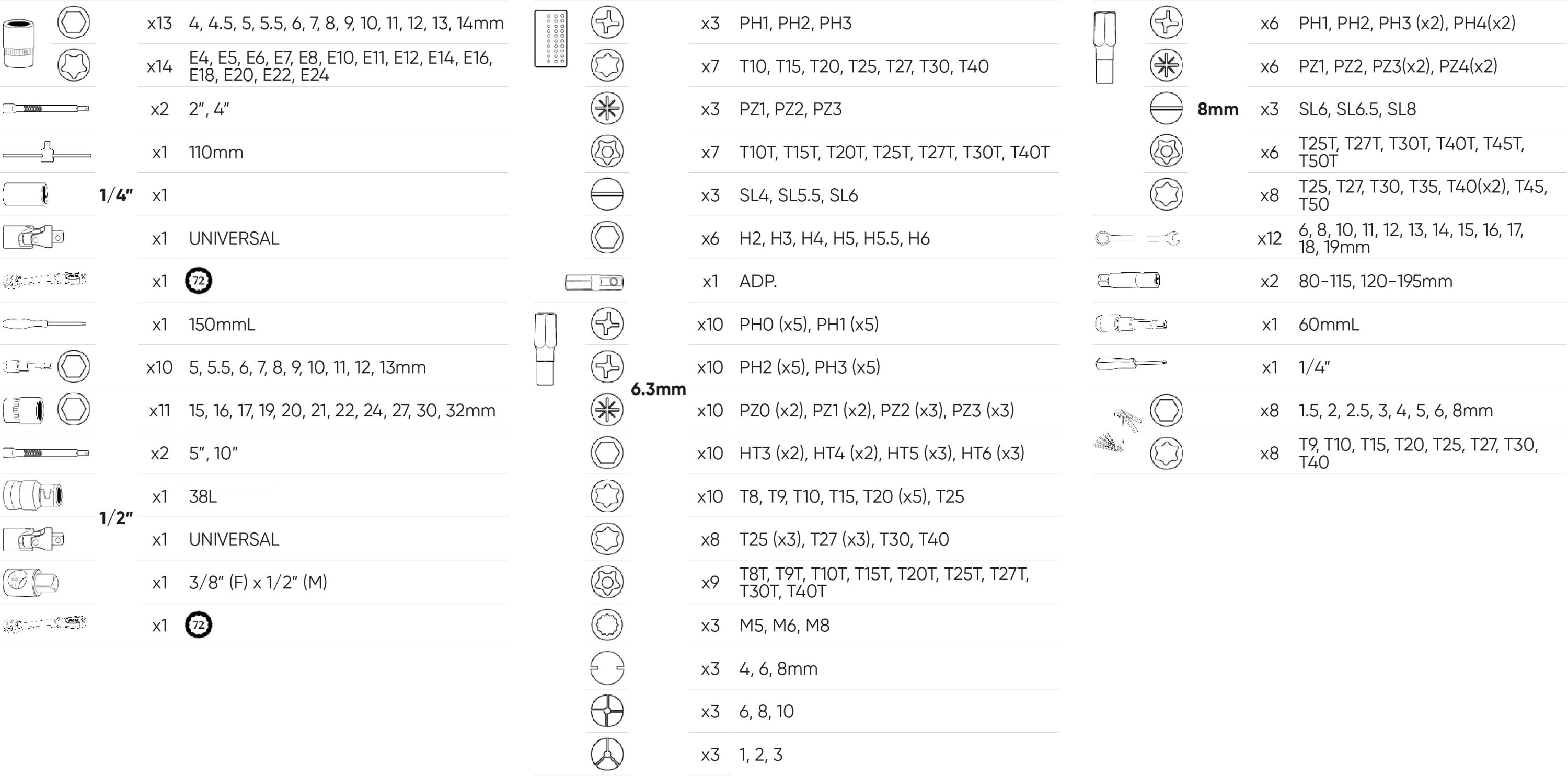Click the 72-tooth badge in the 1/4" section
The width and height of the screenshot is (1568, 776).
(199, 281)
